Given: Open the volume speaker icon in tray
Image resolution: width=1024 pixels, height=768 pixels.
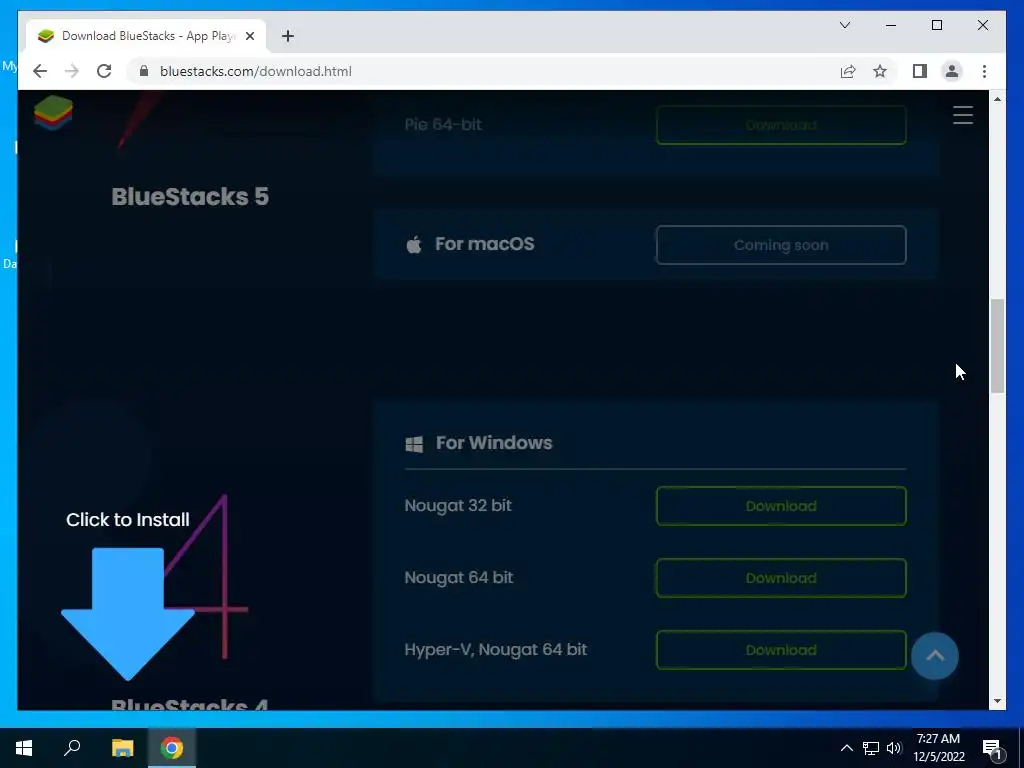Looking at the screenshot, I should (894, 748).
